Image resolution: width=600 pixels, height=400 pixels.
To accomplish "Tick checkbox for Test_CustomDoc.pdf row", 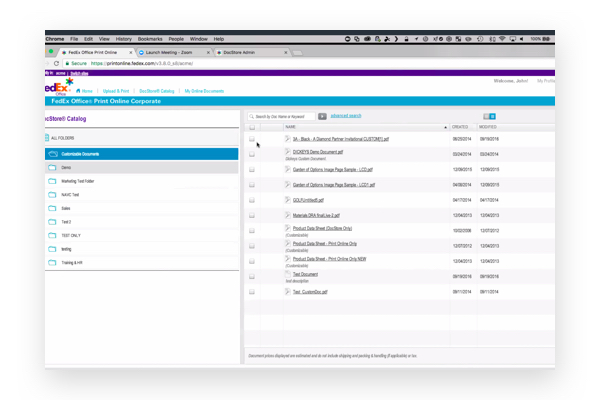I will click(x=252, y=292).
